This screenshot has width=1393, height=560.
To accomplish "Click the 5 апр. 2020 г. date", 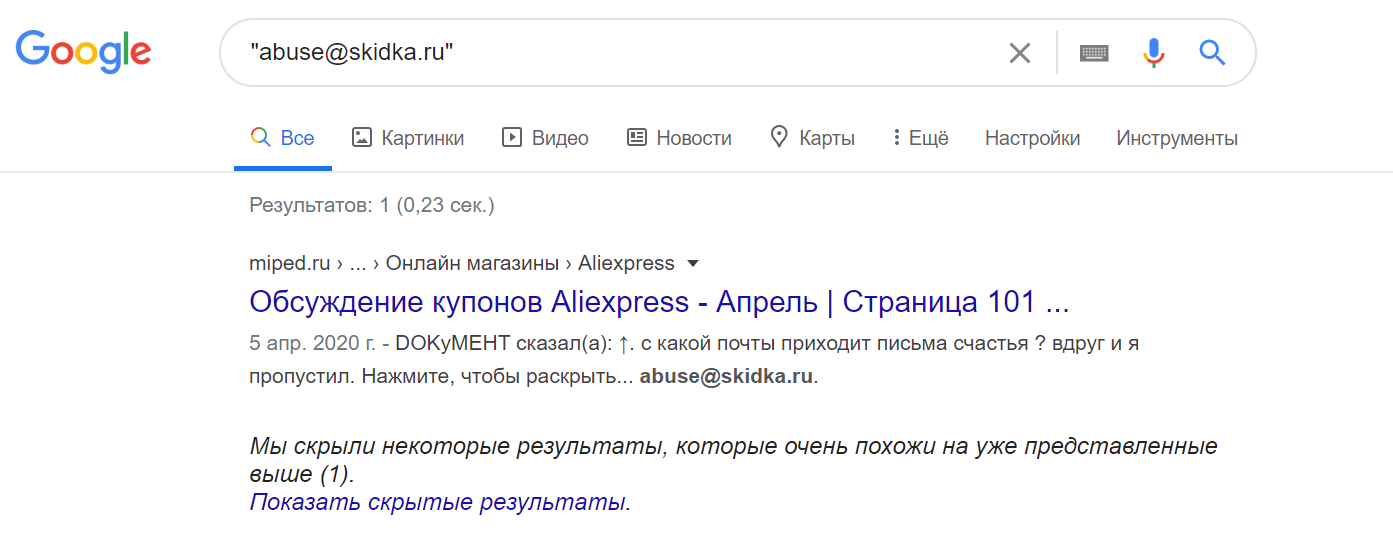I will pos(313,344).
